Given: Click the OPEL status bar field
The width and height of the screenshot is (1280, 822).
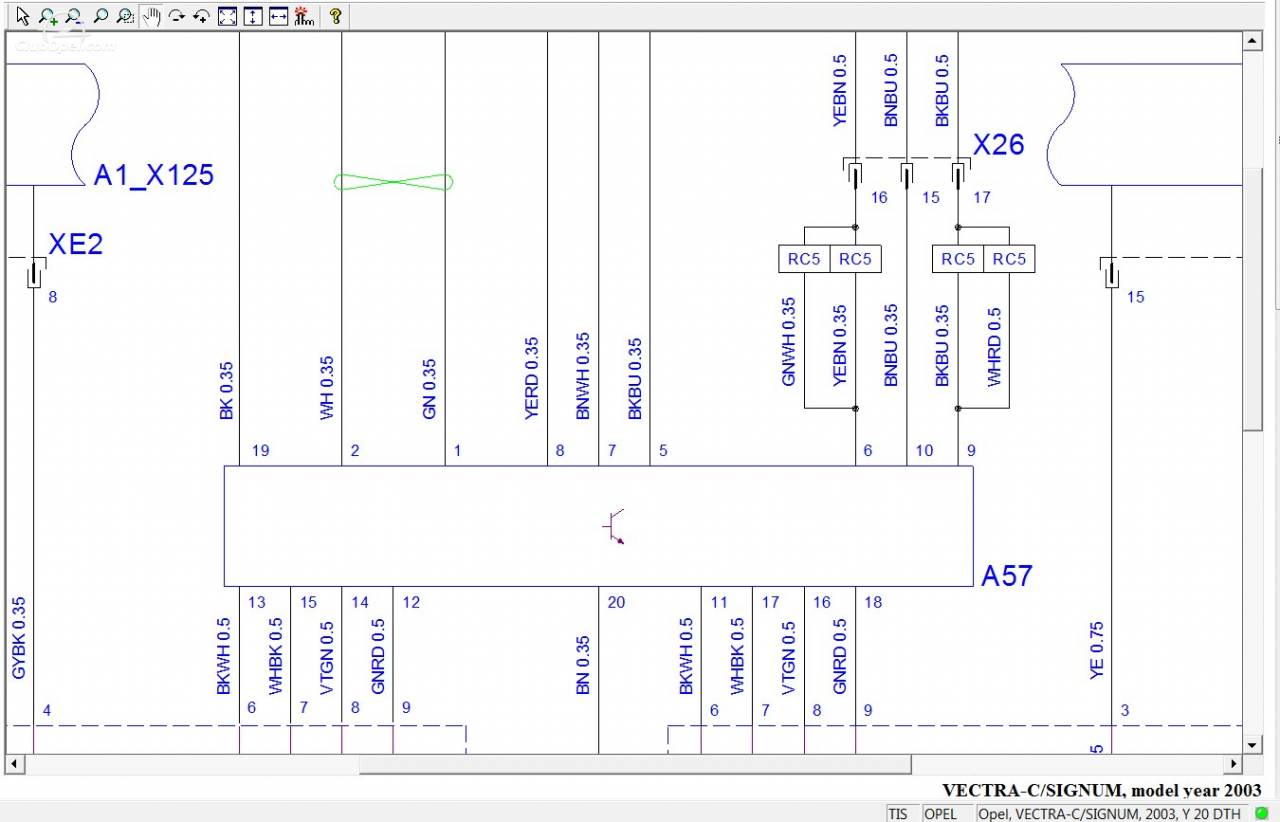Looking at the screenshot, I should 947,814.
